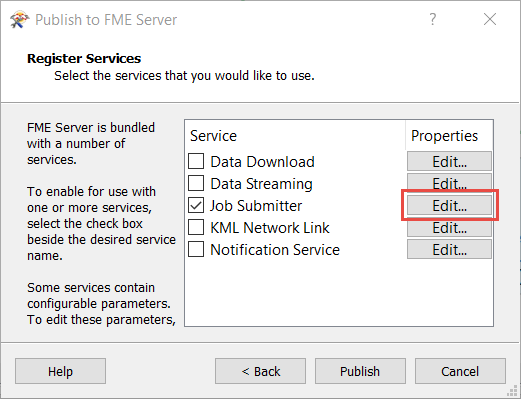Click the Register Services heading

coord(84,59)
